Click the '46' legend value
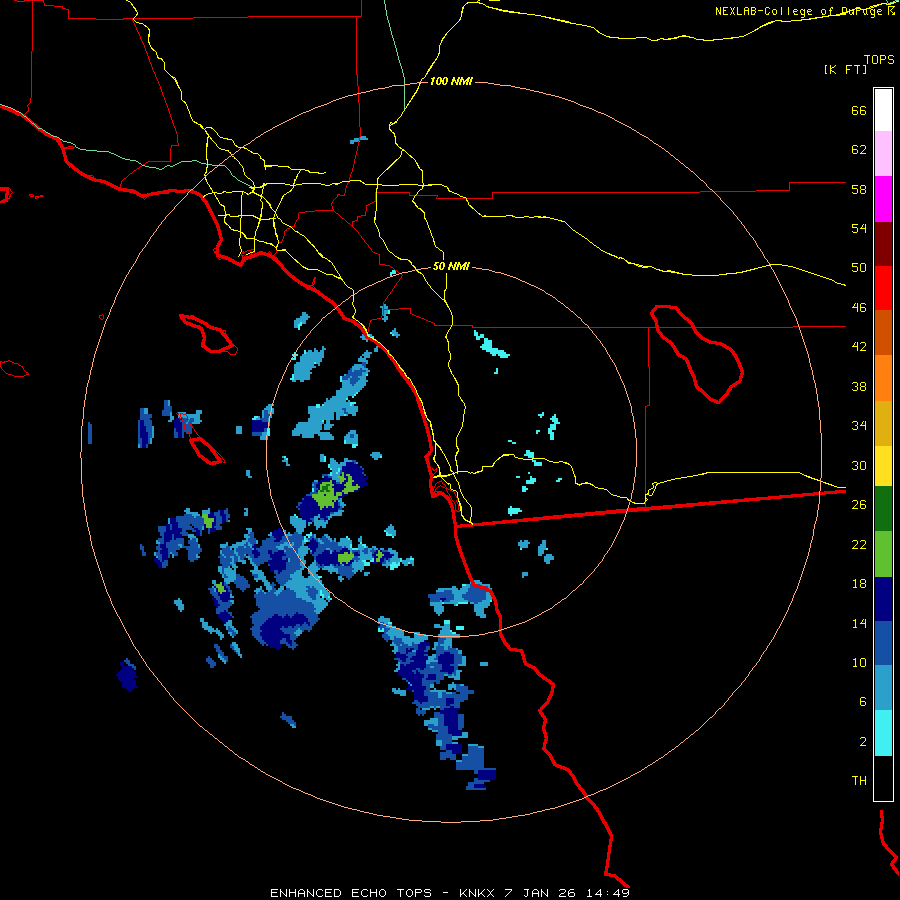The image size is (900, 900). coord(859,308)
